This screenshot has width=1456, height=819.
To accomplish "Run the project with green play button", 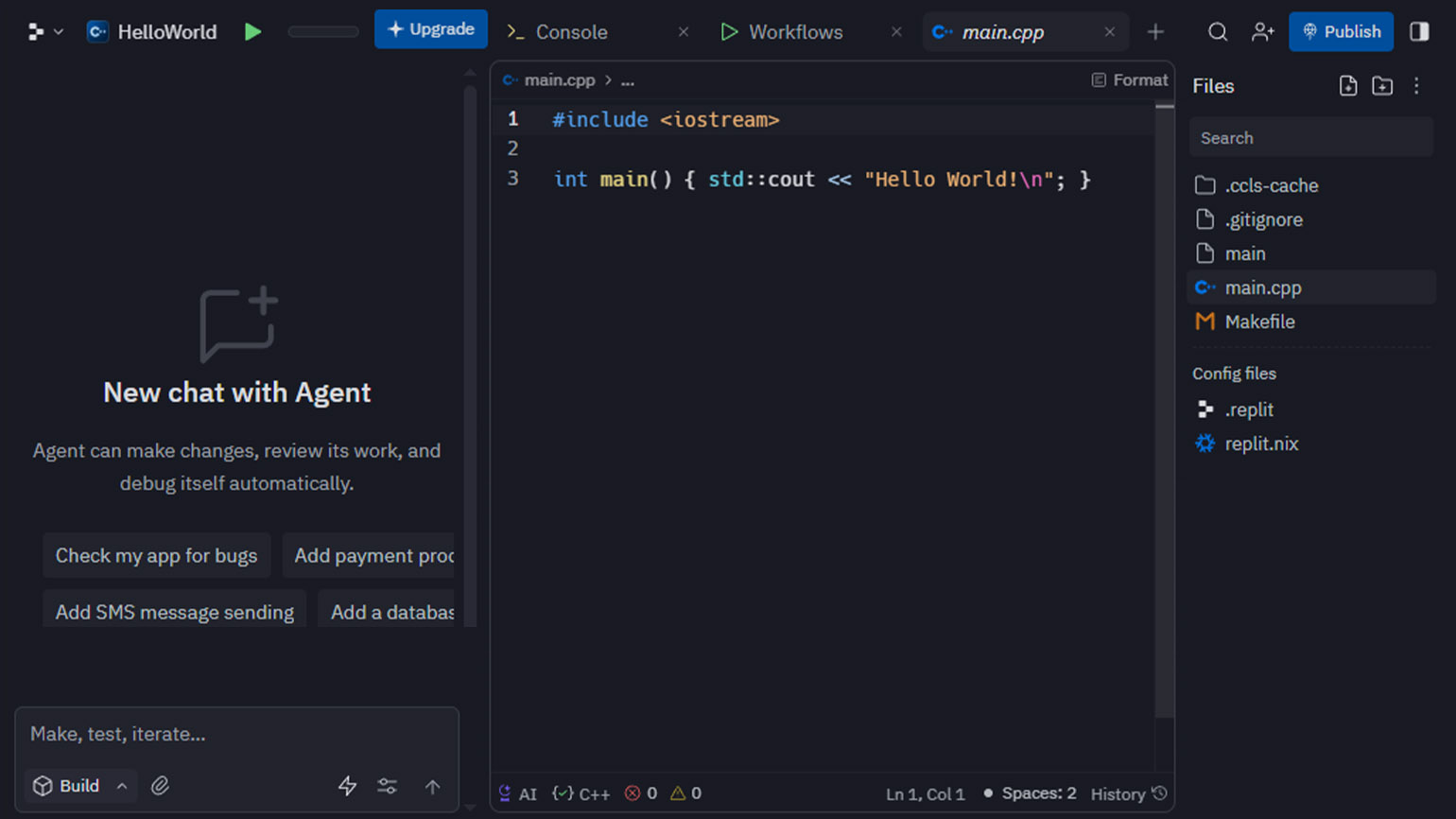I will coord(252,32).
